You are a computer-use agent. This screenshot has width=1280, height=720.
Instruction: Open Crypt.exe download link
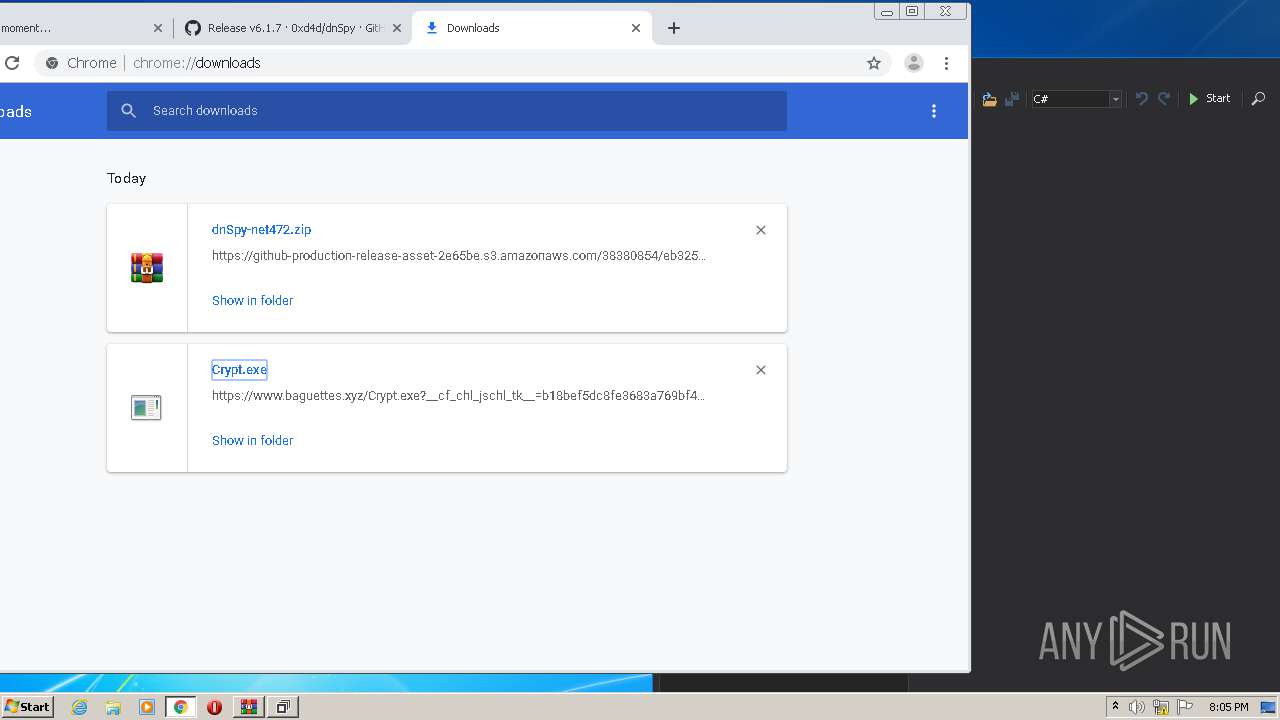pyautogui.click(x=239, y=370)
